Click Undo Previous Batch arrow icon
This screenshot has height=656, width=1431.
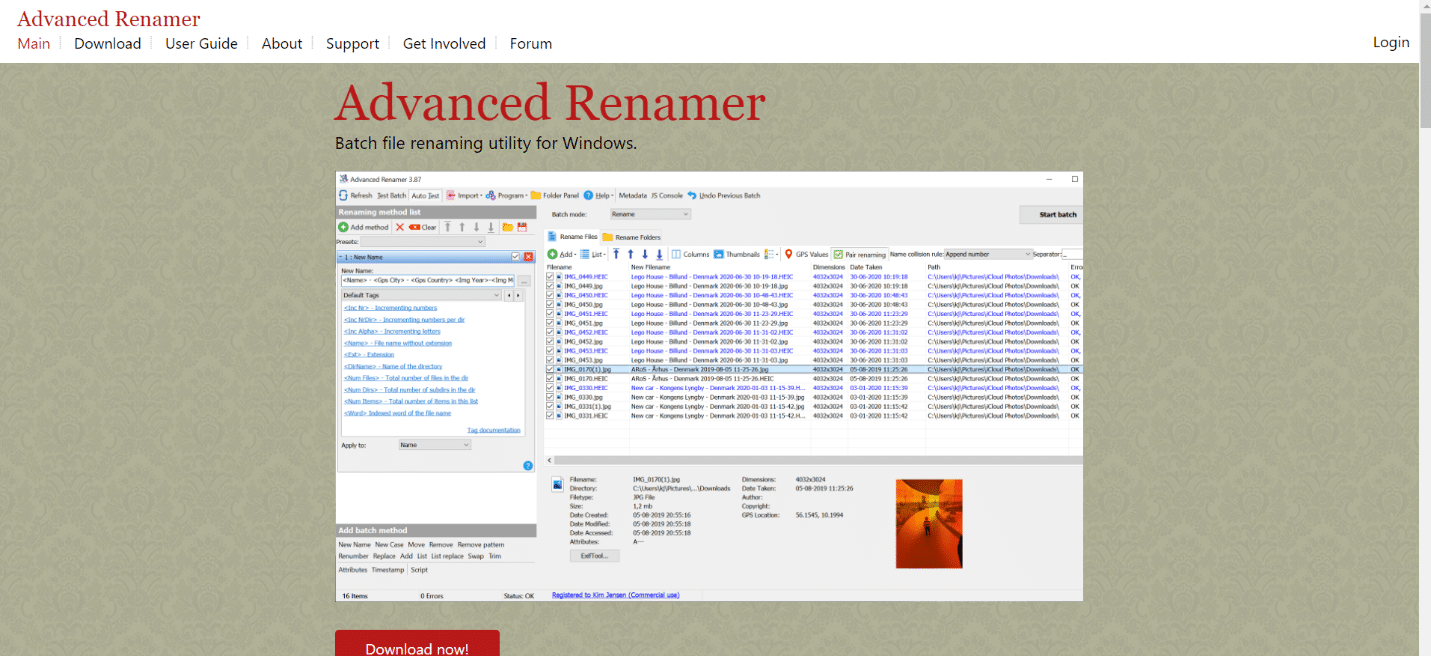click(x=692, y=195)
